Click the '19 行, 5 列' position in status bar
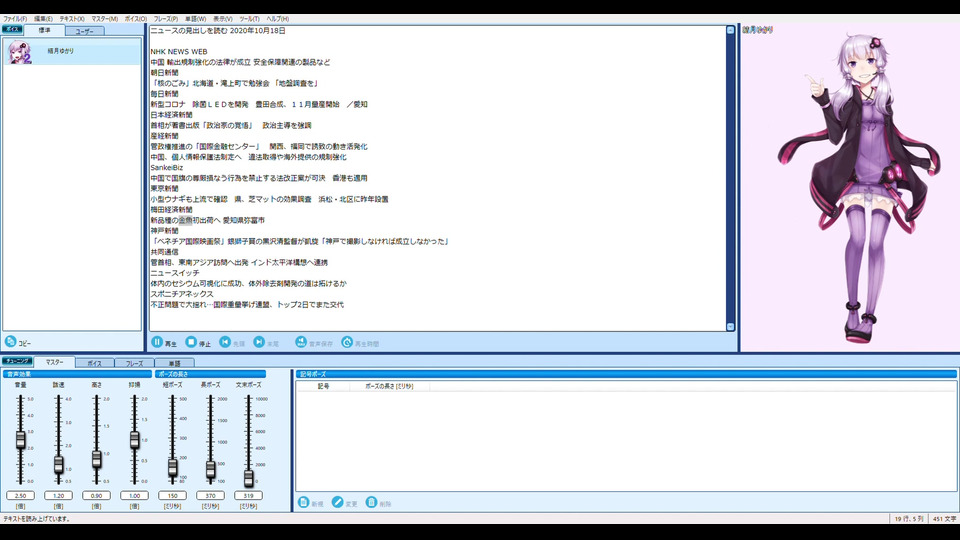 pyautogui.click(x=909, y=519)
